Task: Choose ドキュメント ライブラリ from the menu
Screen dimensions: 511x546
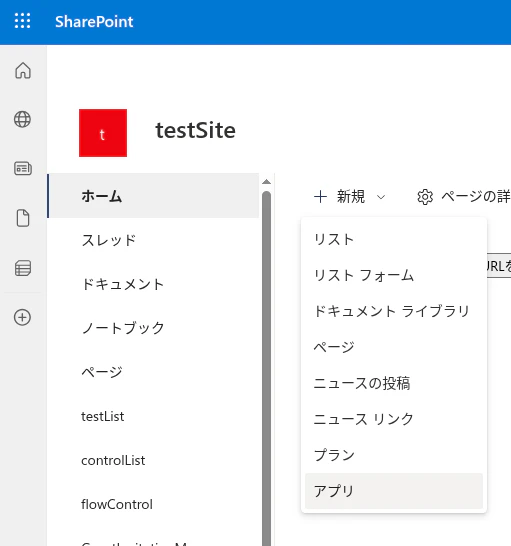Action: point(394,311)
